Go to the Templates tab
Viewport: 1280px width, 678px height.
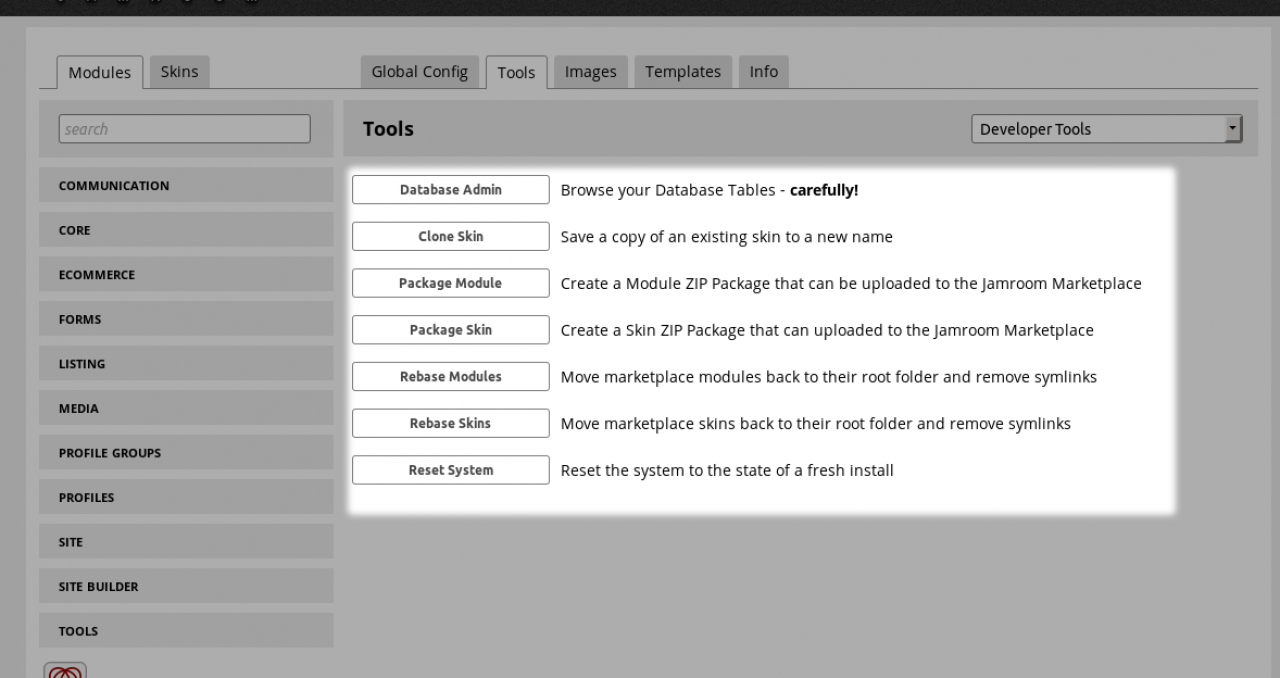click(x=683, y=71)
